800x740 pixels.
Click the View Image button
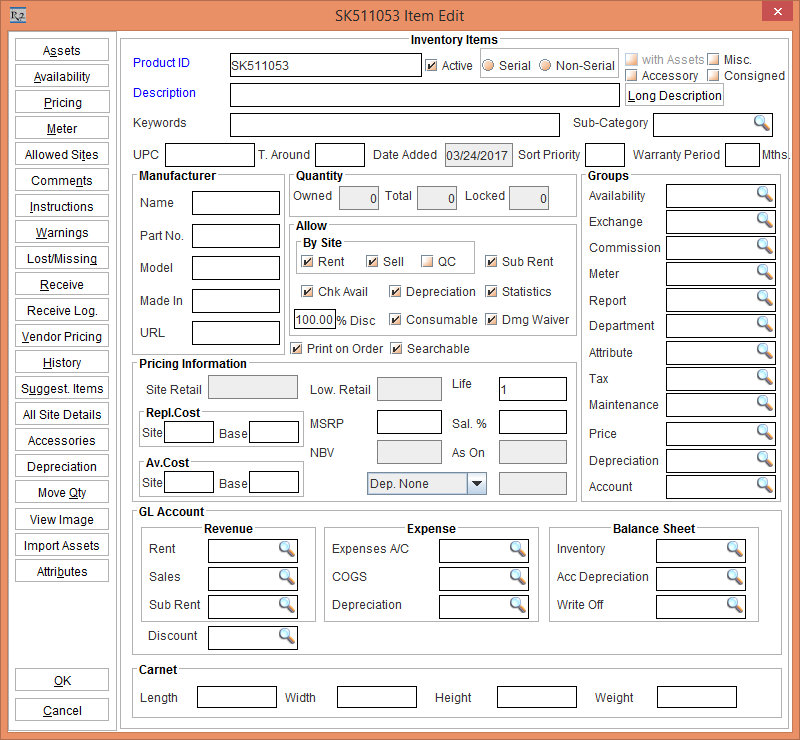(62, 519)
